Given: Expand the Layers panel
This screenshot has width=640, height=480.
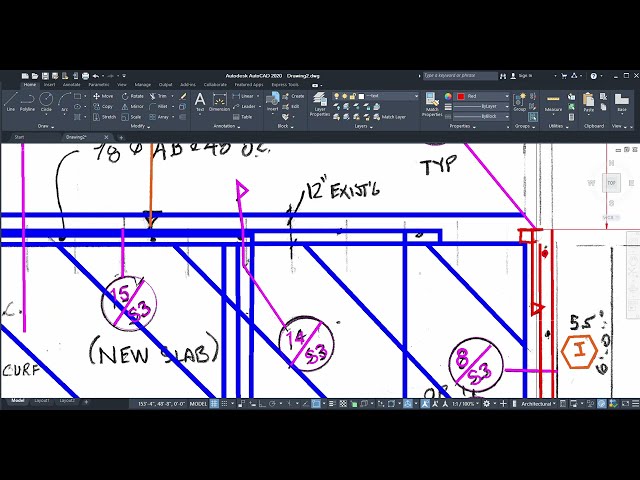Looking at the screenshot, I should click(363, 127).
